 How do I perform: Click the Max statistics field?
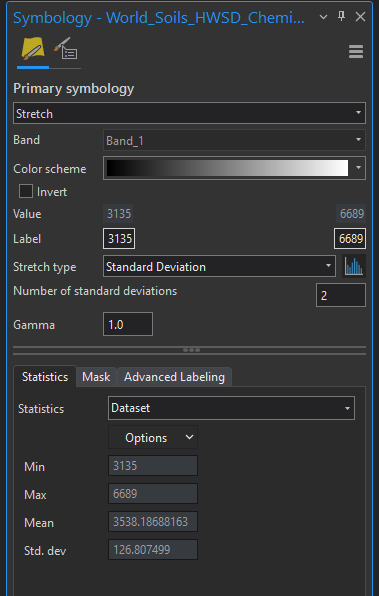point(153,494)
